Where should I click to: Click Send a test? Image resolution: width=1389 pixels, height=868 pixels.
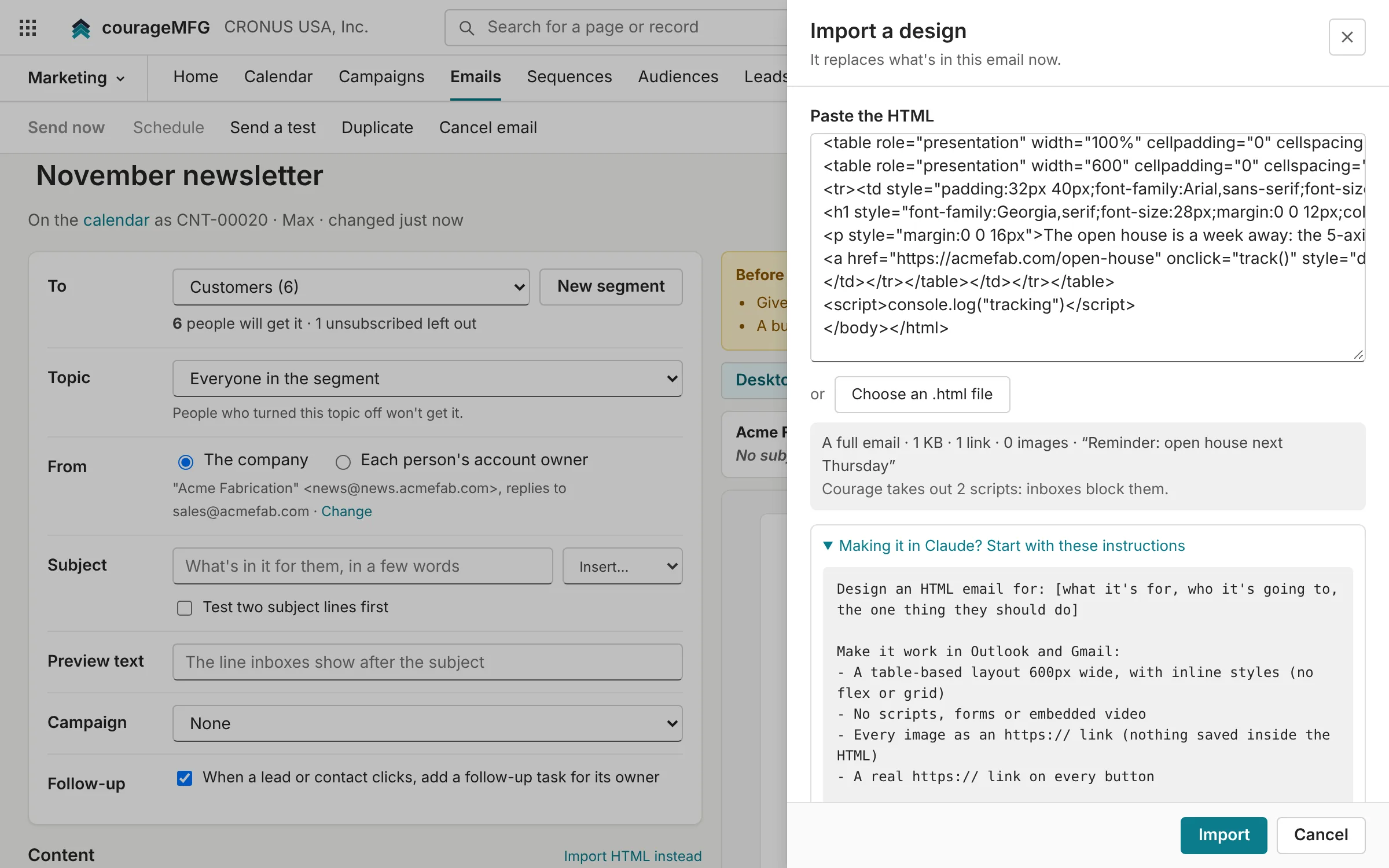(273, 127)
